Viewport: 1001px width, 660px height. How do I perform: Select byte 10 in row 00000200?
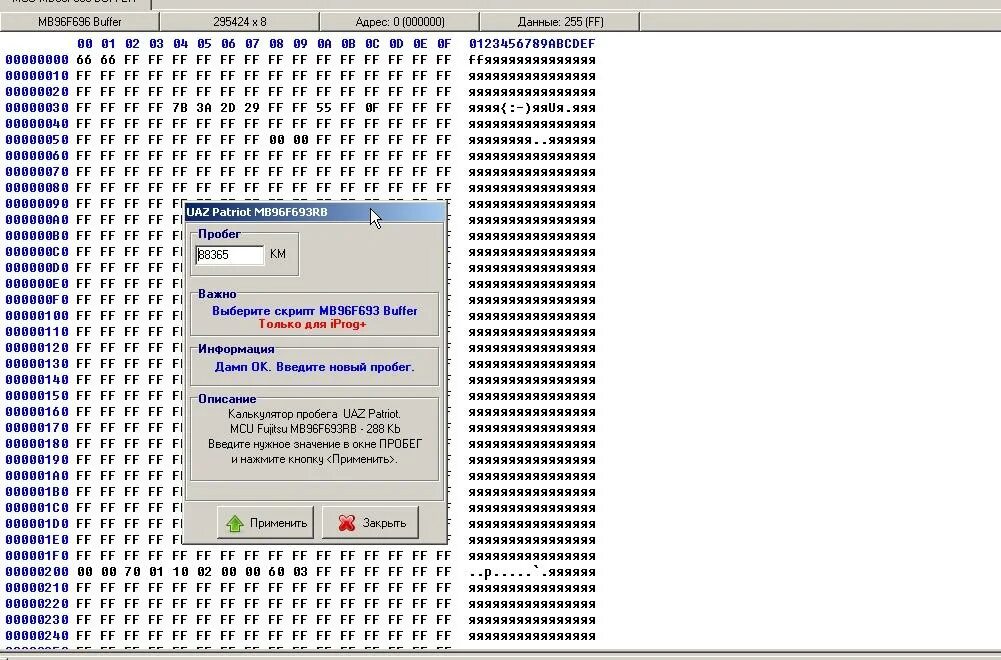180,572
